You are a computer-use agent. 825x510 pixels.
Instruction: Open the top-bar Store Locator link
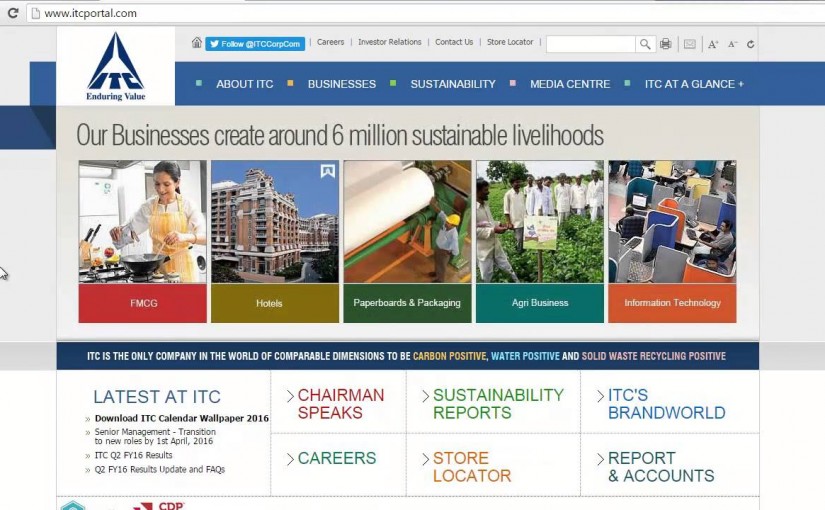(510, 42)
